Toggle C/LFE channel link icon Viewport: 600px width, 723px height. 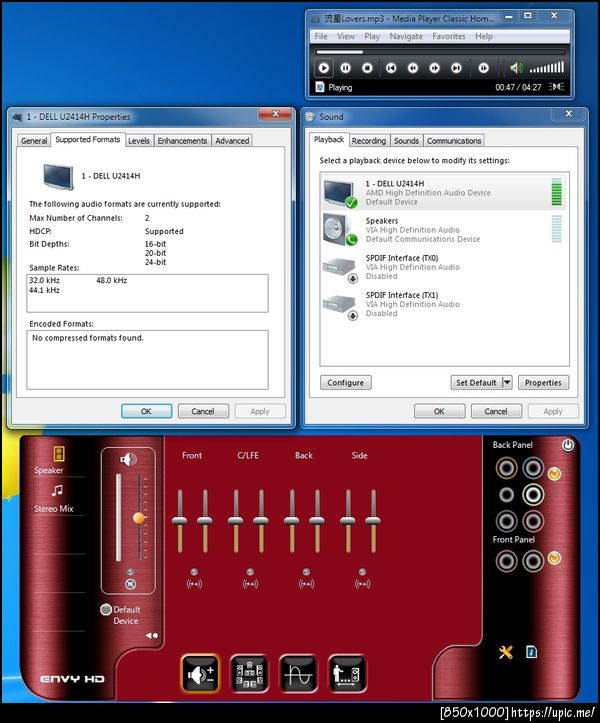click(x=250, y=584)
